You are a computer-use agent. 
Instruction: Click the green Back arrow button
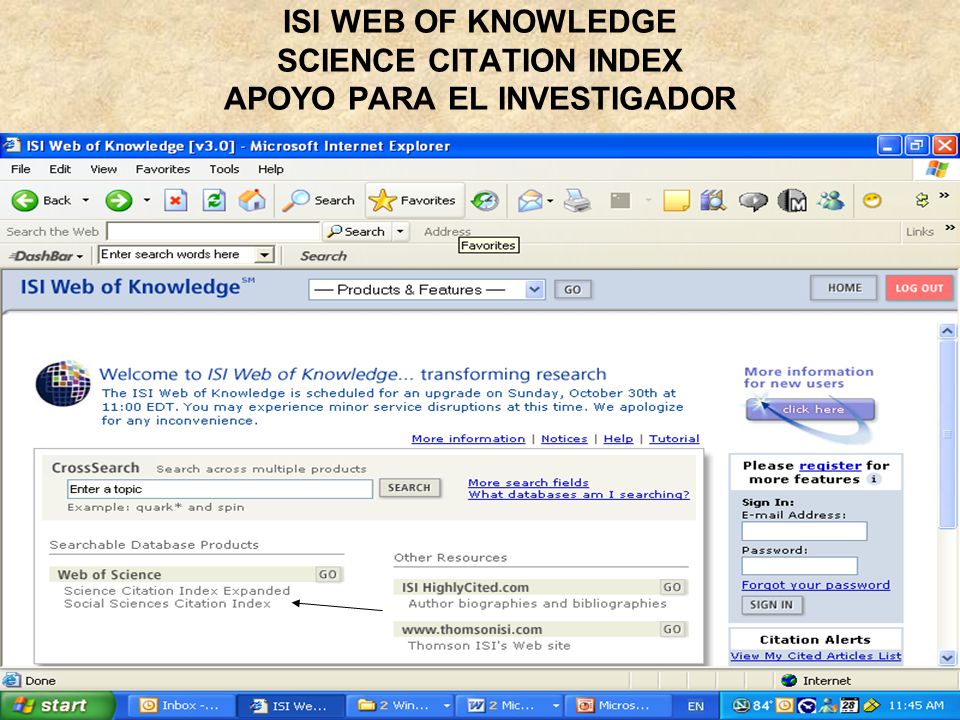click(x=25, y=200)
